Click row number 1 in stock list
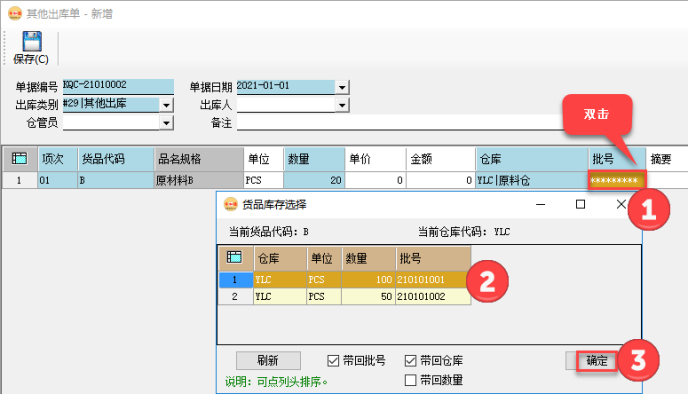The width and height of the screenshot is (688, 394). click(236, 279)
